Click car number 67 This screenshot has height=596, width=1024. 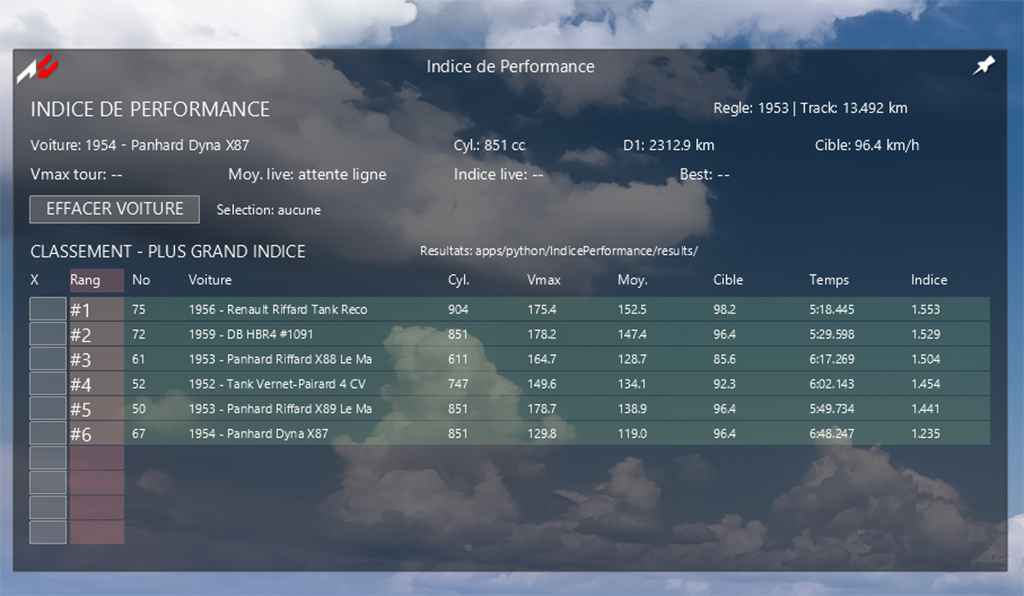tap(138, 433)
